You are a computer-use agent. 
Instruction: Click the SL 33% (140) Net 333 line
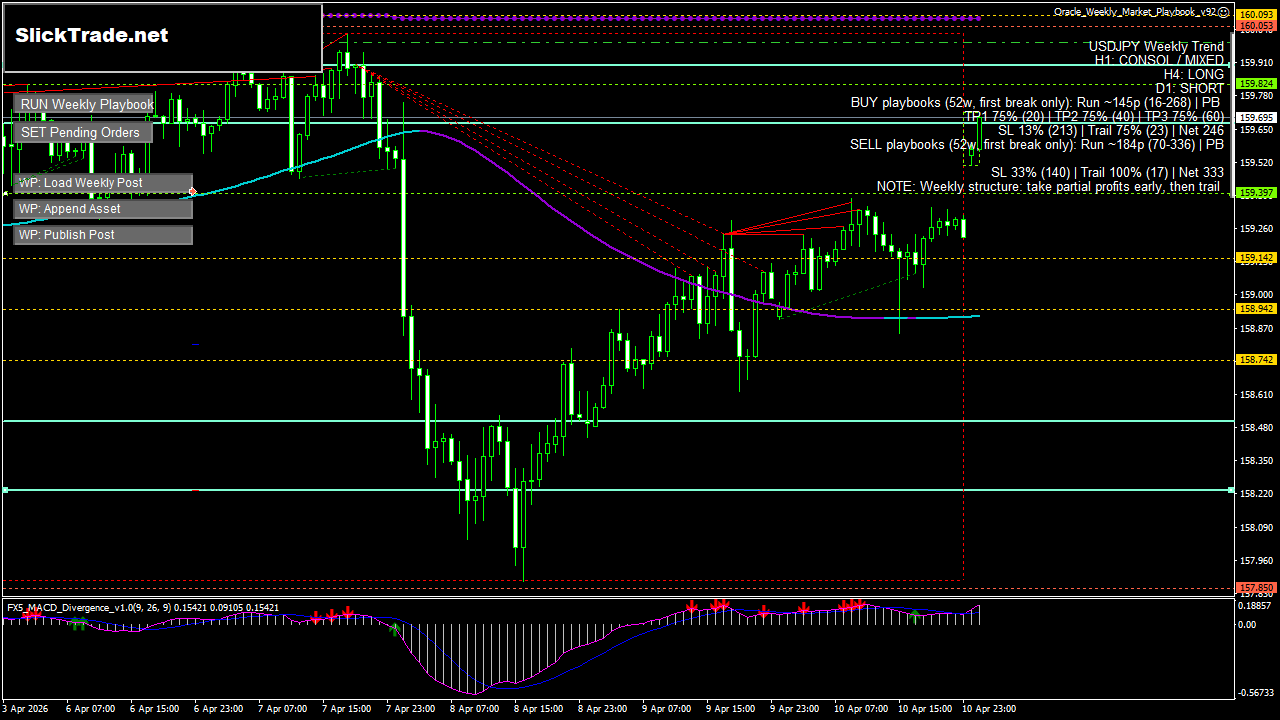(x=1107, y=172)
